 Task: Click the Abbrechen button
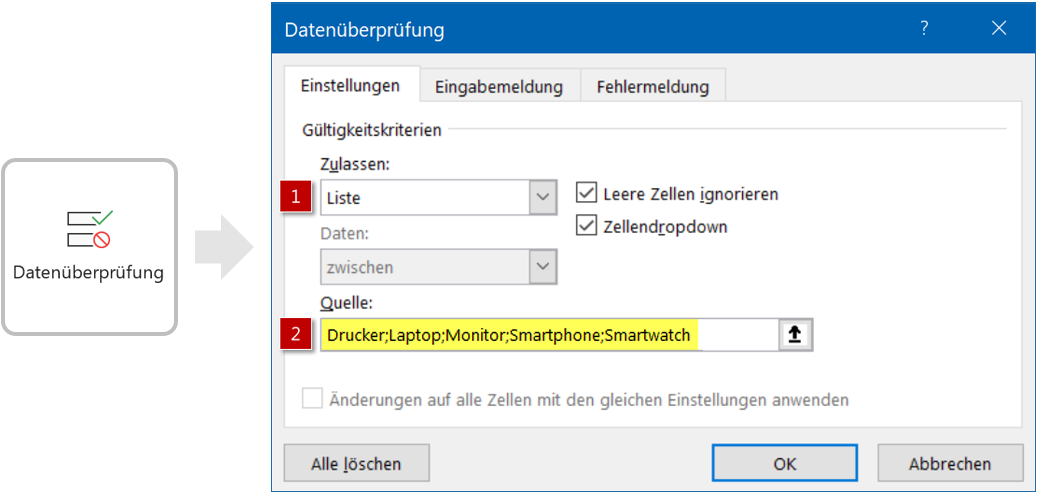pos(949,463)
